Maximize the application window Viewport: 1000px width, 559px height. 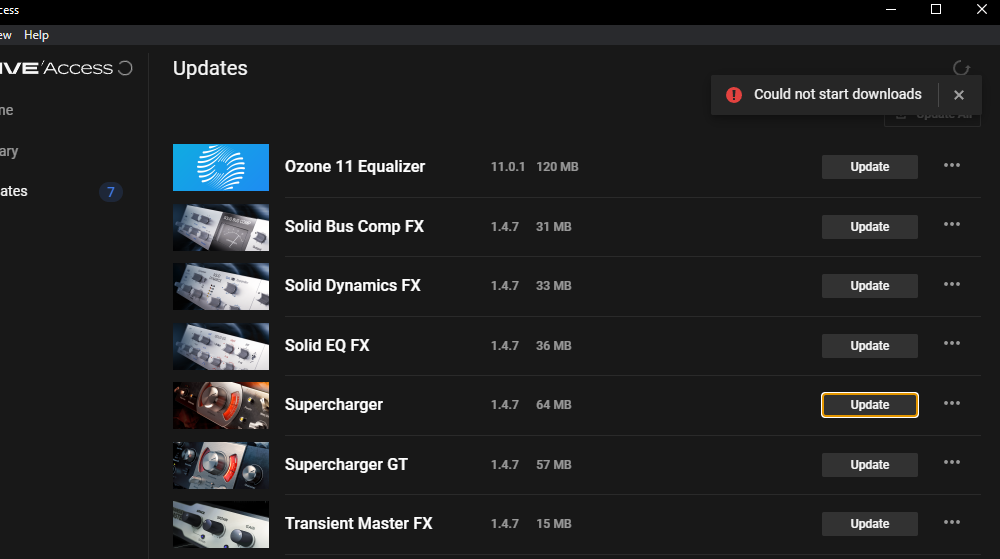pyautogui.click(x=936, y=9)
